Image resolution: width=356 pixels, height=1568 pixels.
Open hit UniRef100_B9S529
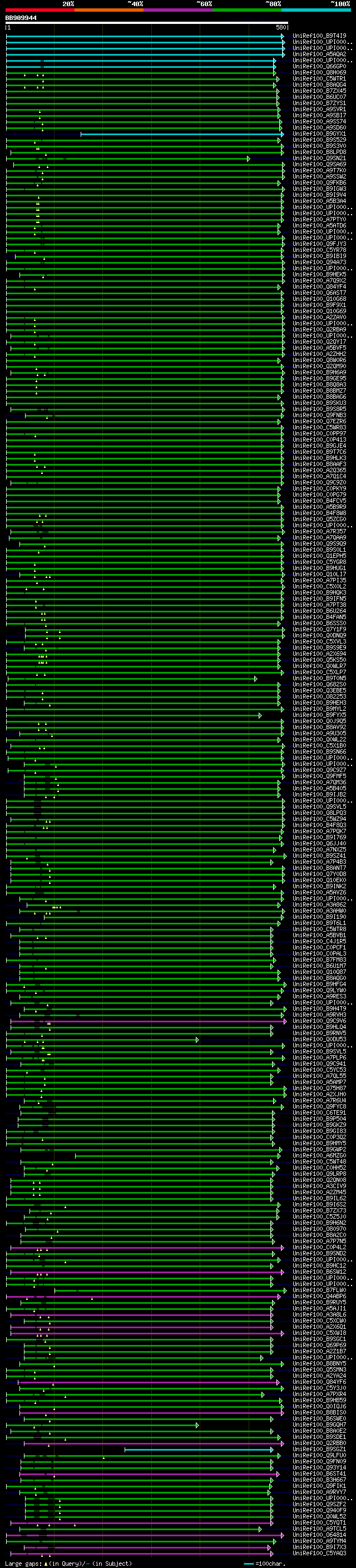click(319, 140)
